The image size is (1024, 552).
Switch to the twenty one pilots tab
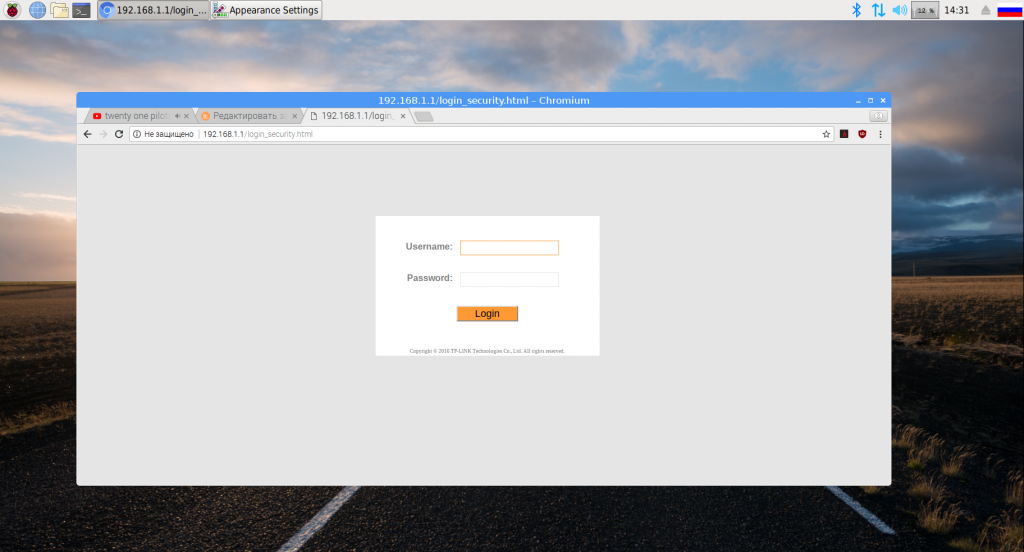136,116
